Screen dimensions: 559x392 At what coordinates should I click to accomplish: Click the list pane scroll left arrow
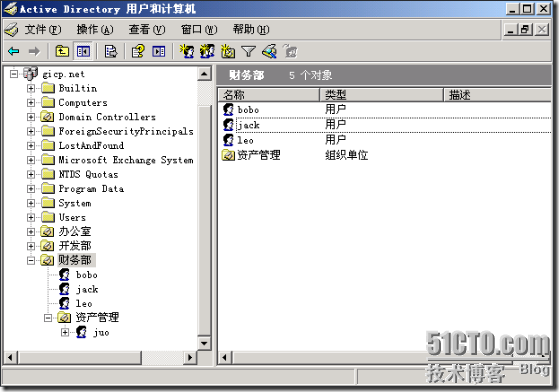tap(225, 357)
